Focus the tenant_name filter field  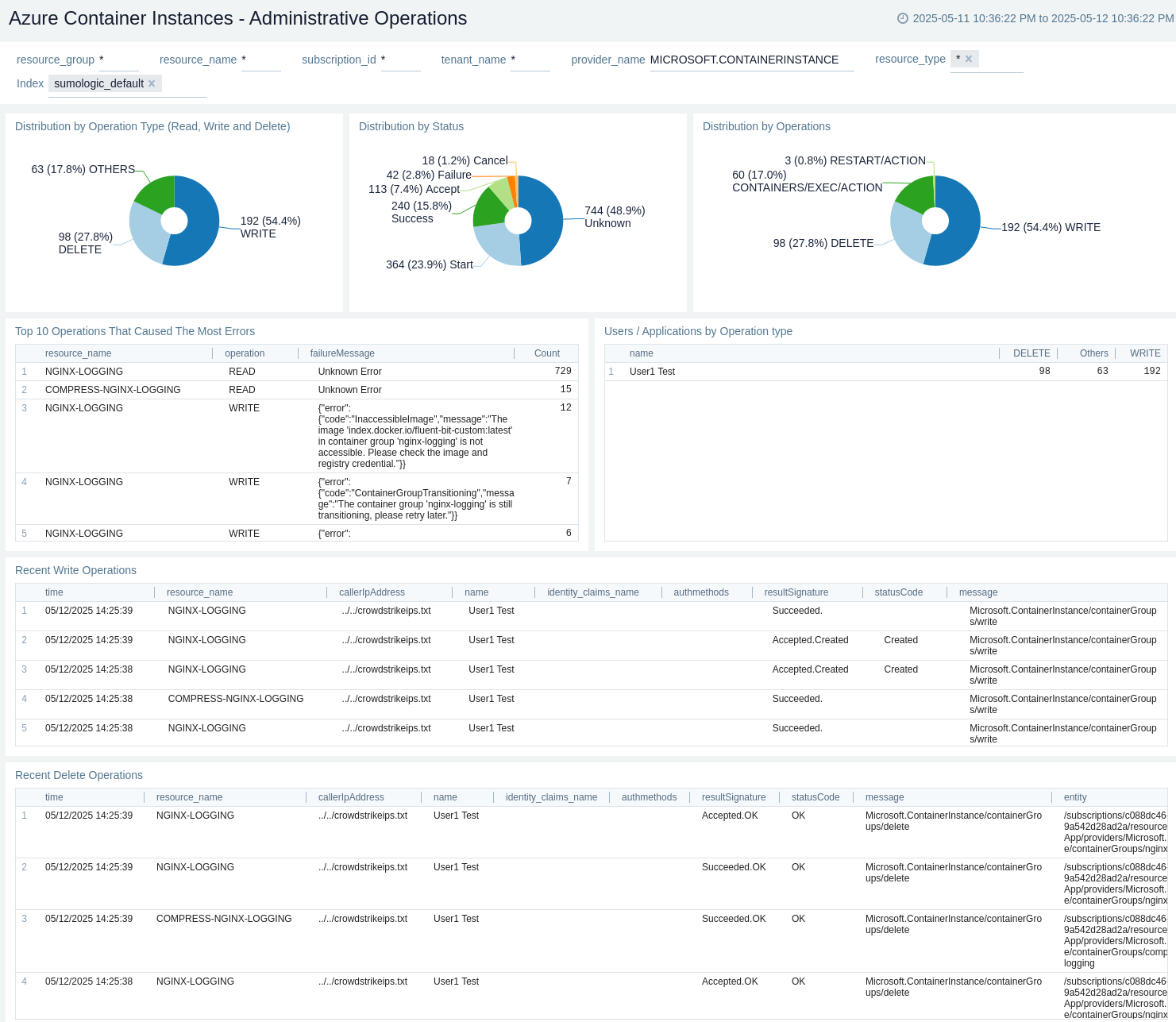point(530,60)
